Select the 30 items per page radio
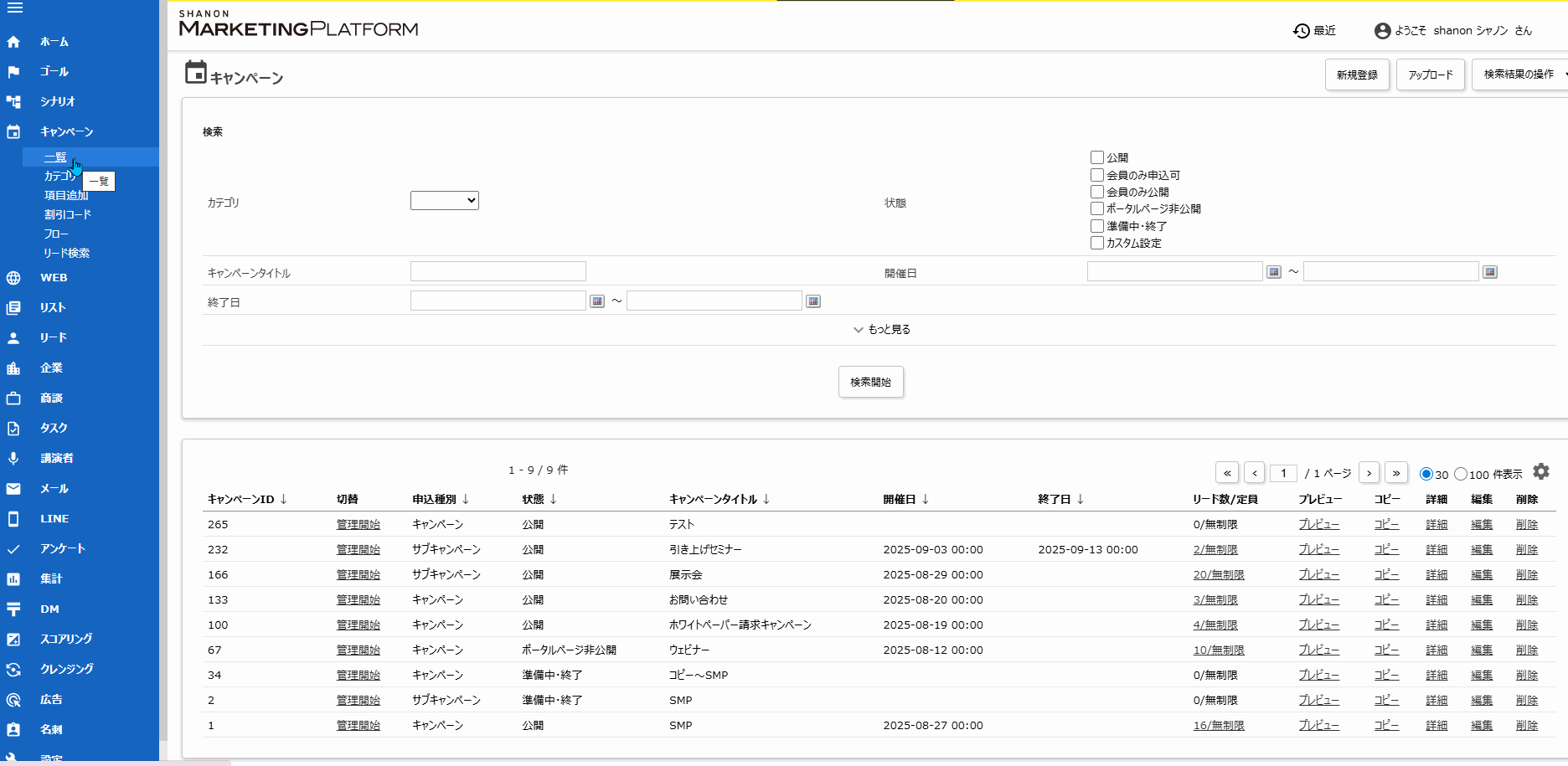The height and width of the screenshot is (766, 1568). pyautogui.click(x=1426, y=474)
